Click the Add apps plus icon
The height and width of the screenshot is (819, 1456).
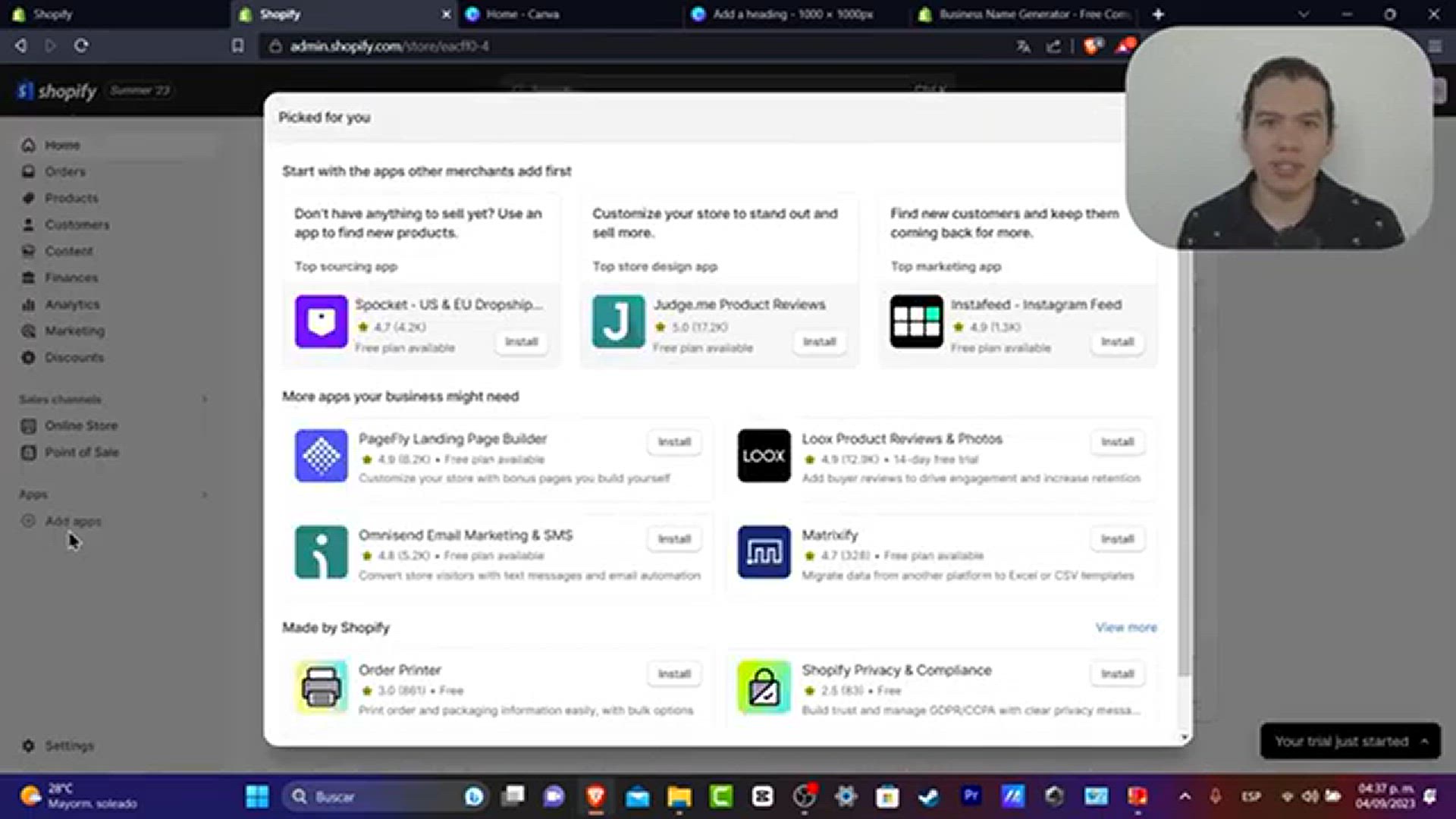click(x=28, y=521)
